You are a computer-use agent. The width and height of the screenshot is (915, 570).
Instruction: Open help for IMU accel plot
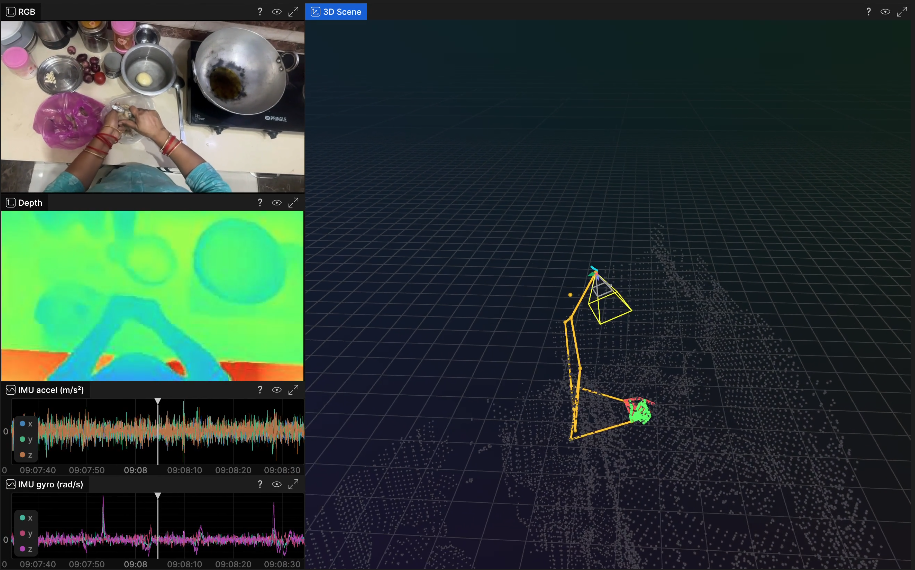coord(260,390)
